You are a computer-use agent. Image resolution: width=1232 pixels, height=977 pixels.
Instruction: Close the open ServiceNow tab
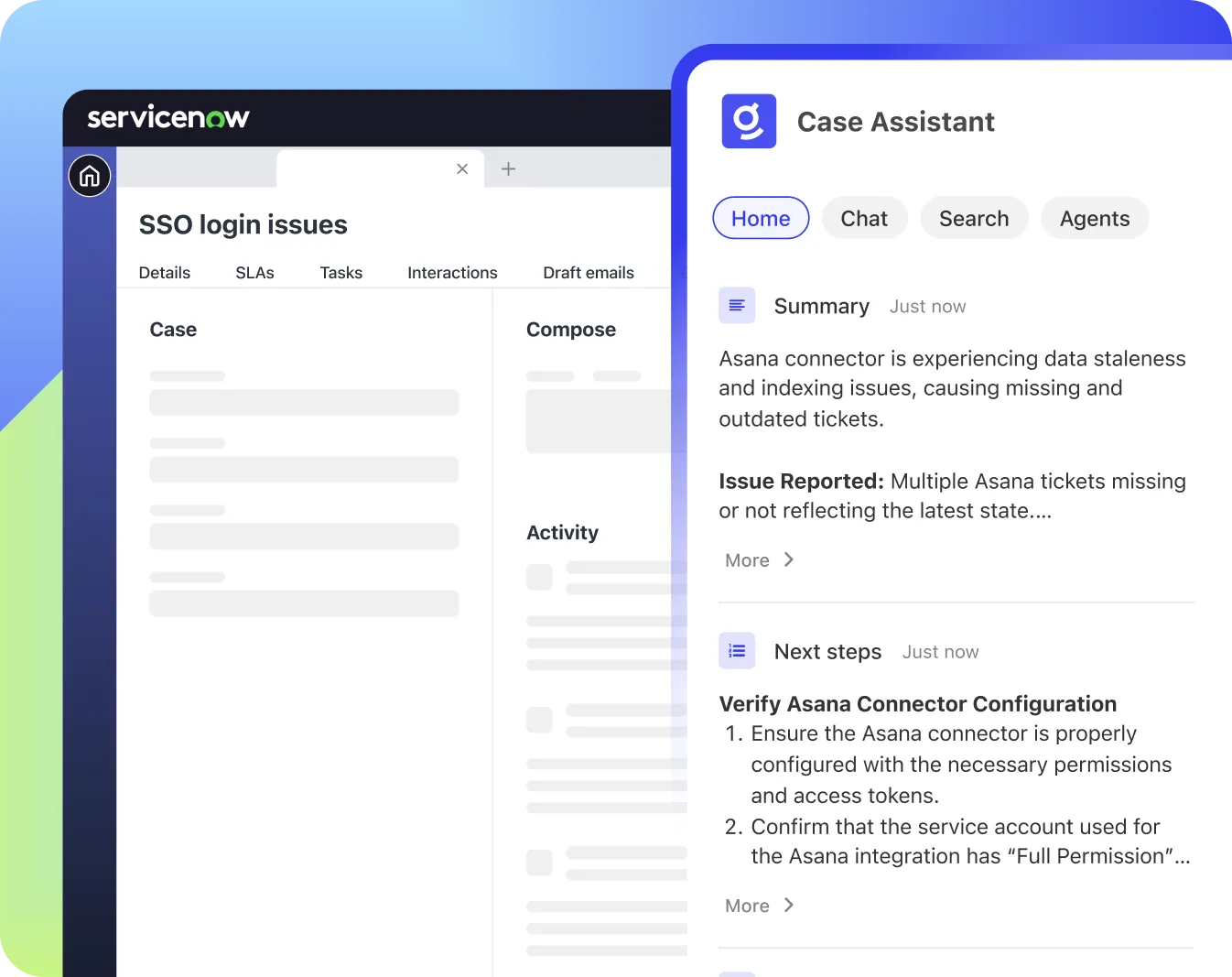[x=462, y=168]
